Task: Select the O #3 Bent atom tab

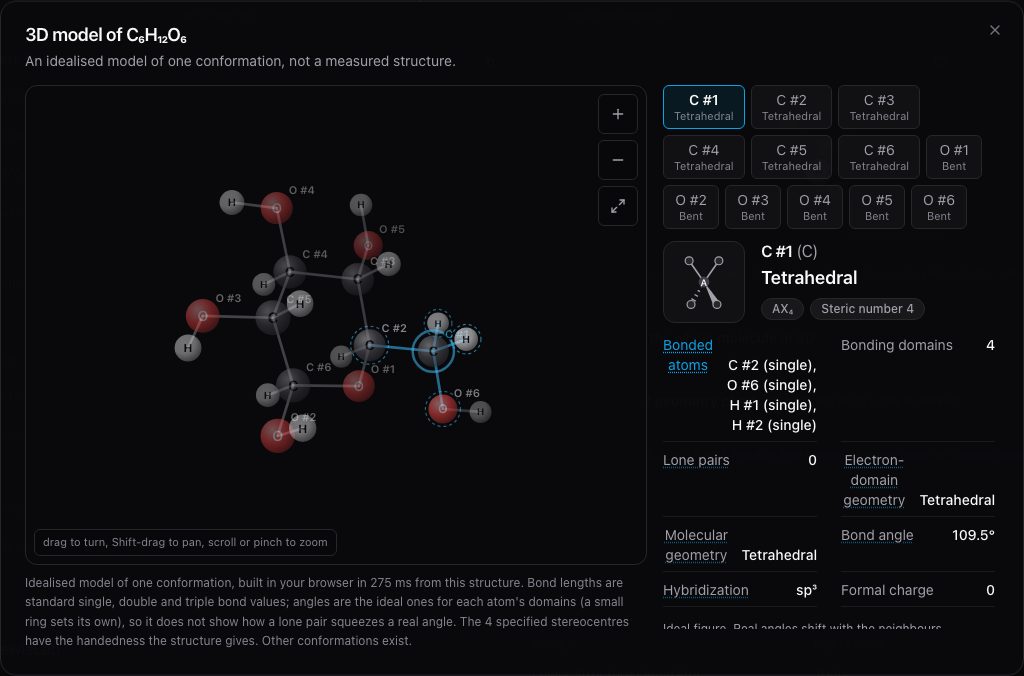Action: pyautogui.click(x=752, y=208)
